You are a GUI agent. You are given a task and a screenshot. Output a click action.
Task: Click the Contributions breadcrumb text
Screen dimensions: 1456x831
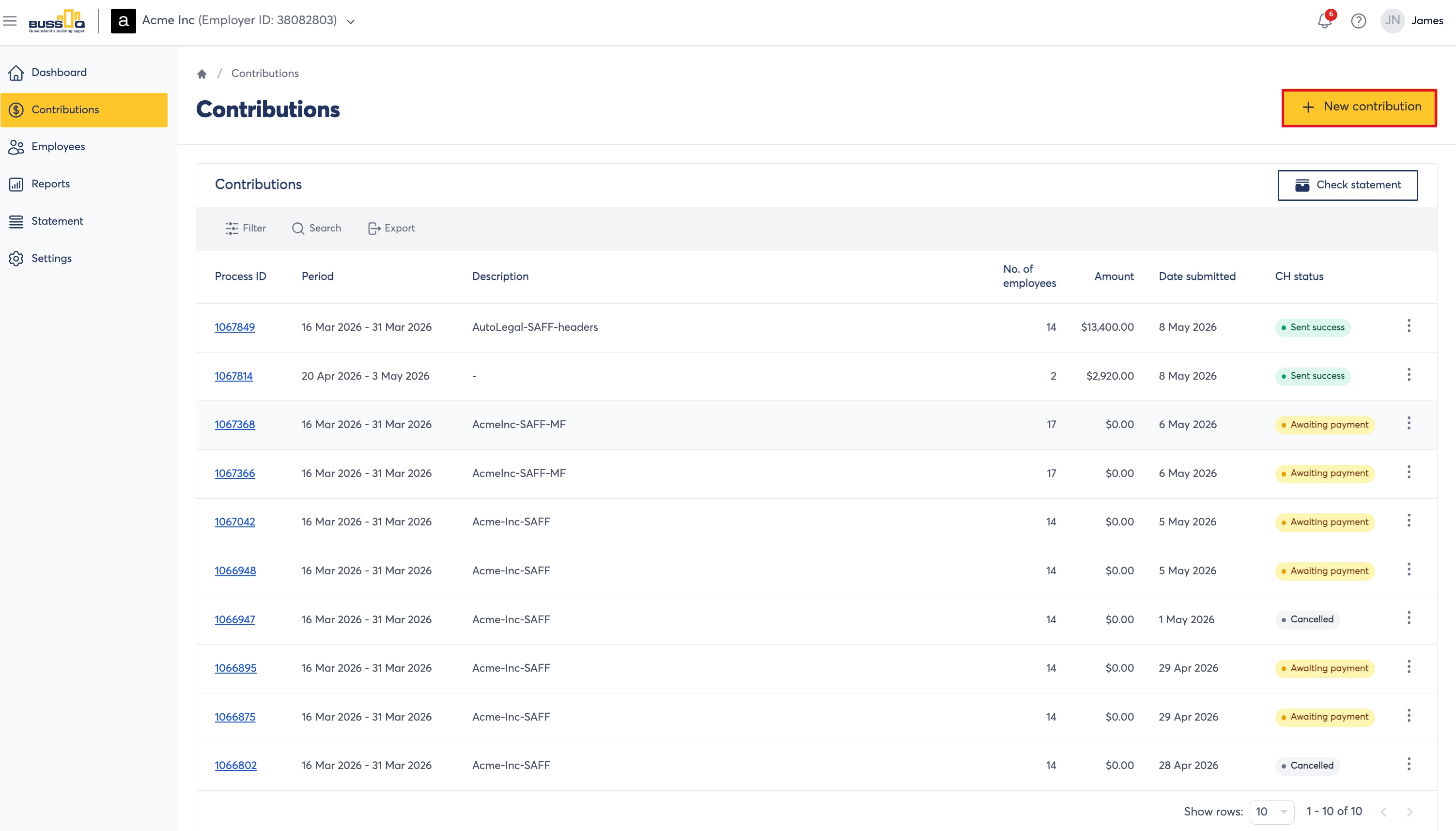click(x=265, y=74)
